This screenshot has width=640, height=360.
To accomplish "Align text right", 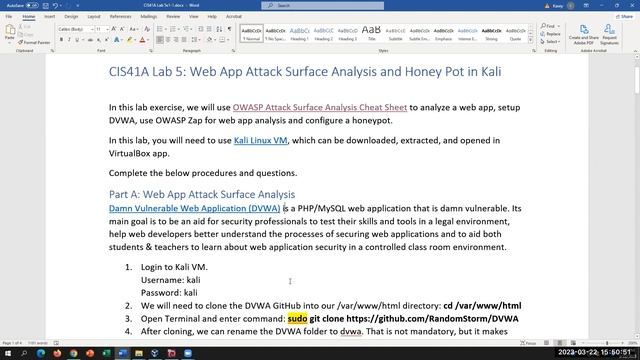I will 176,40.
